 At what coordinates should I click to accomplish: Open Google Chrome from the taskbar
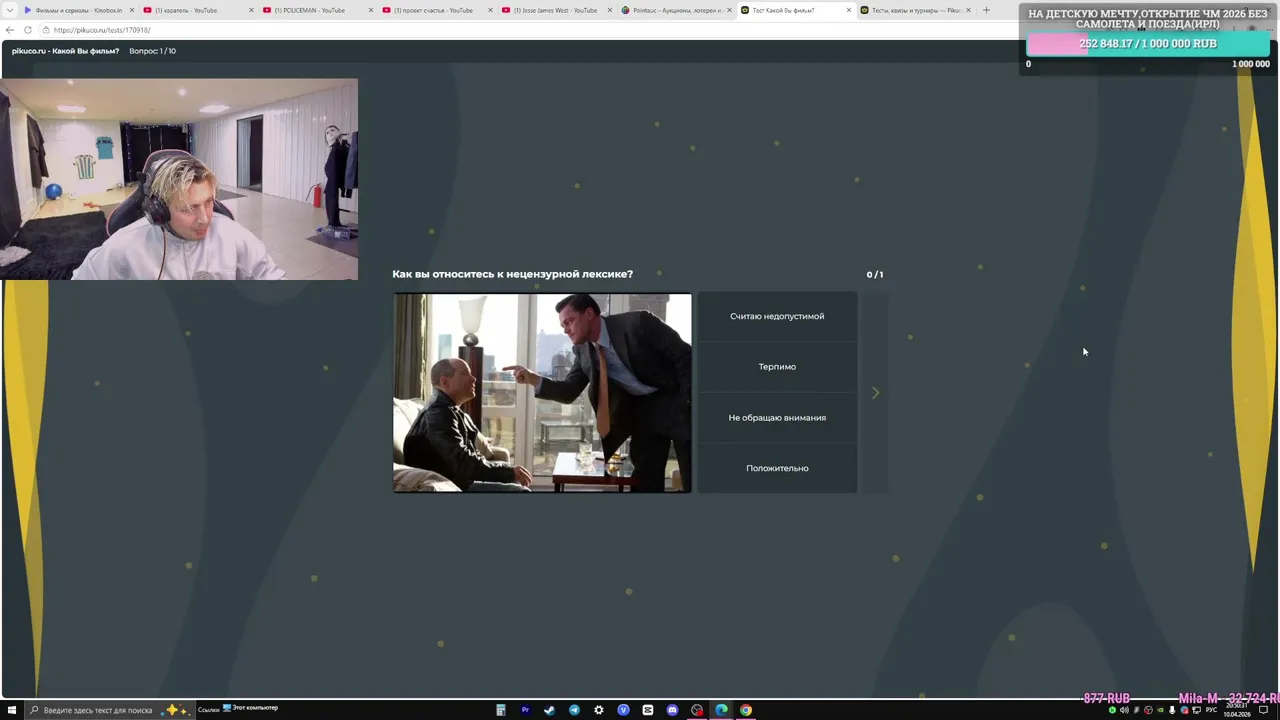click(x=746, y=710)
